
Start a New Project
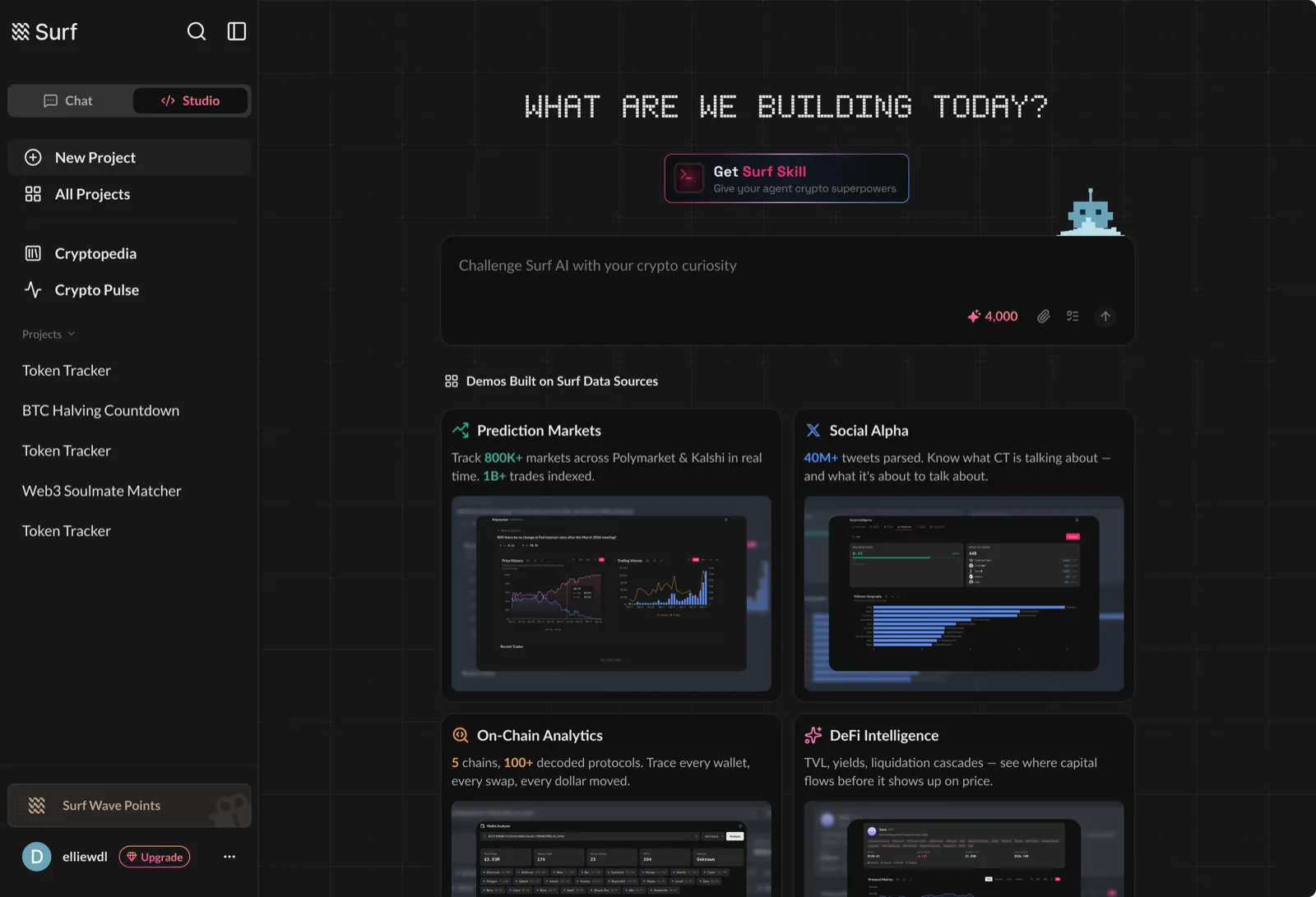click(x=129, y=157)
